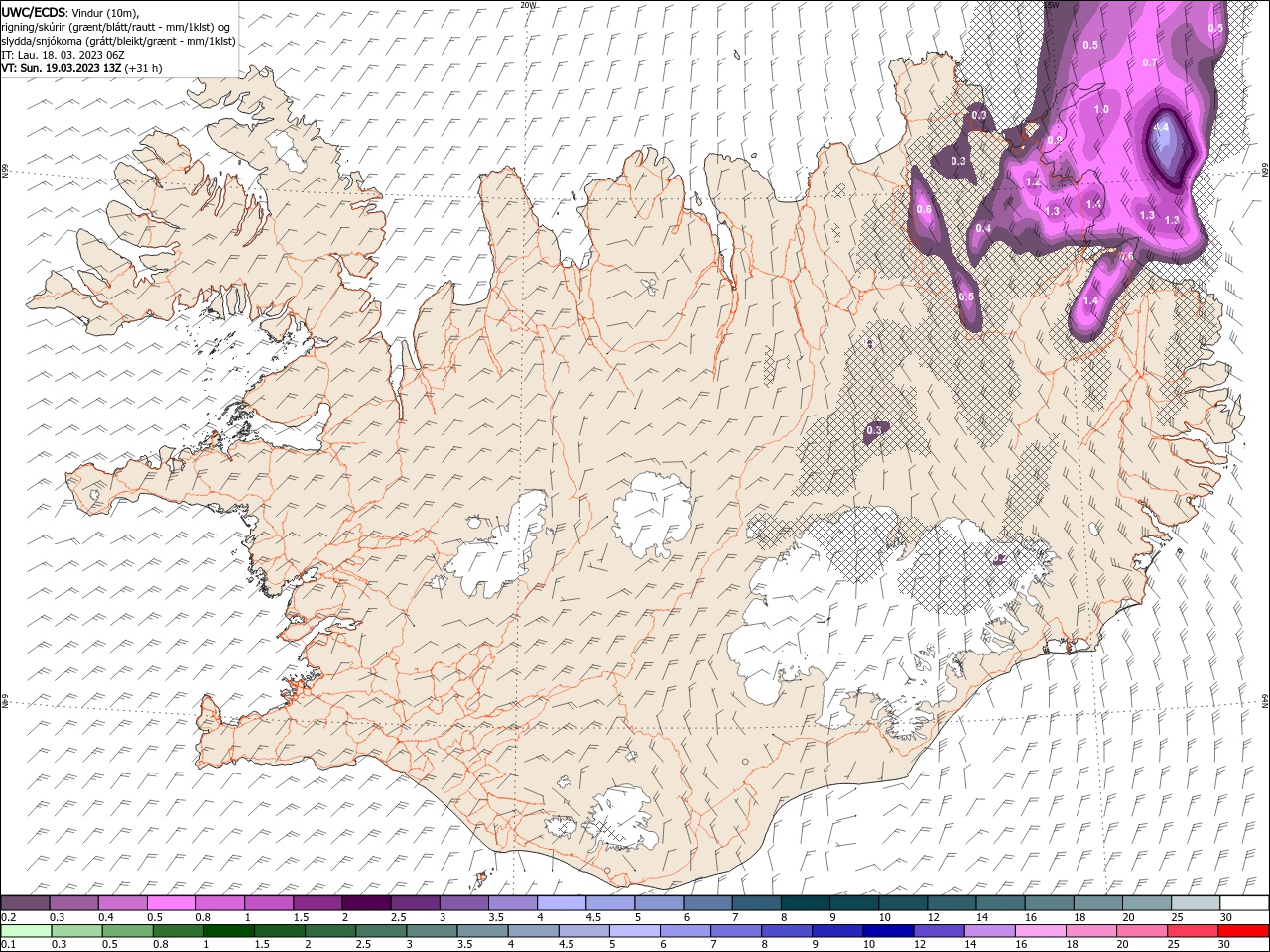1270x952 pixels.
Task: Click the light lavender 4 swatch in upper legend row
Action: tap(562, 903)
